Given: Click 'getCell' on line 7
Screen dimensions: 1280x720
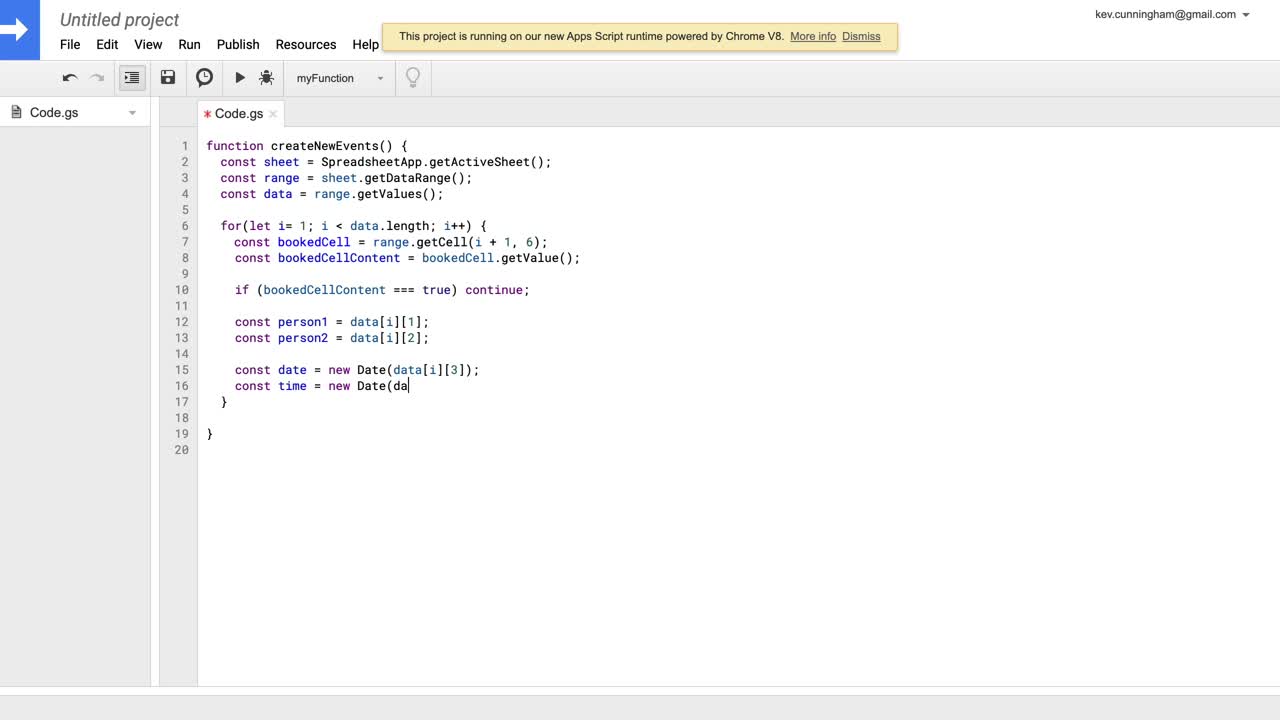Looking at the screenshot, I should click(x=440, y=242).
